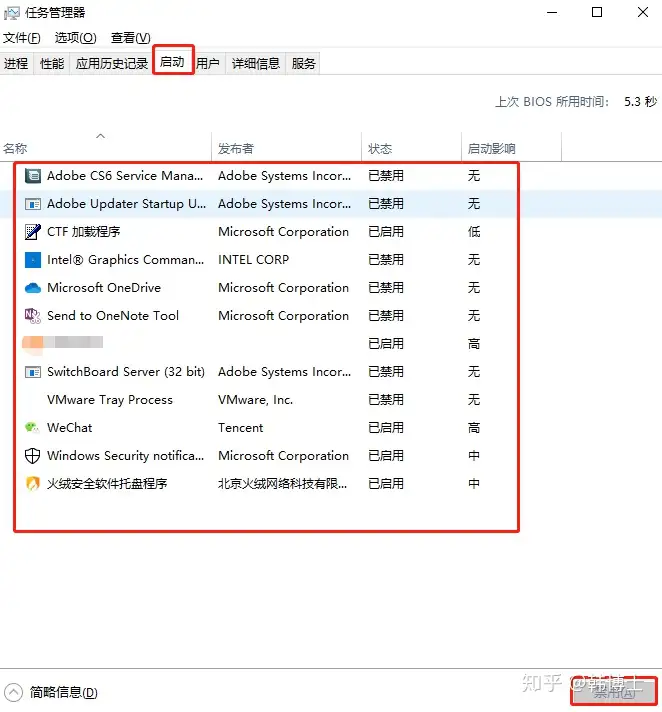
Task: Select the Microsoft OneDrive entry
Action: click(104, 288)
